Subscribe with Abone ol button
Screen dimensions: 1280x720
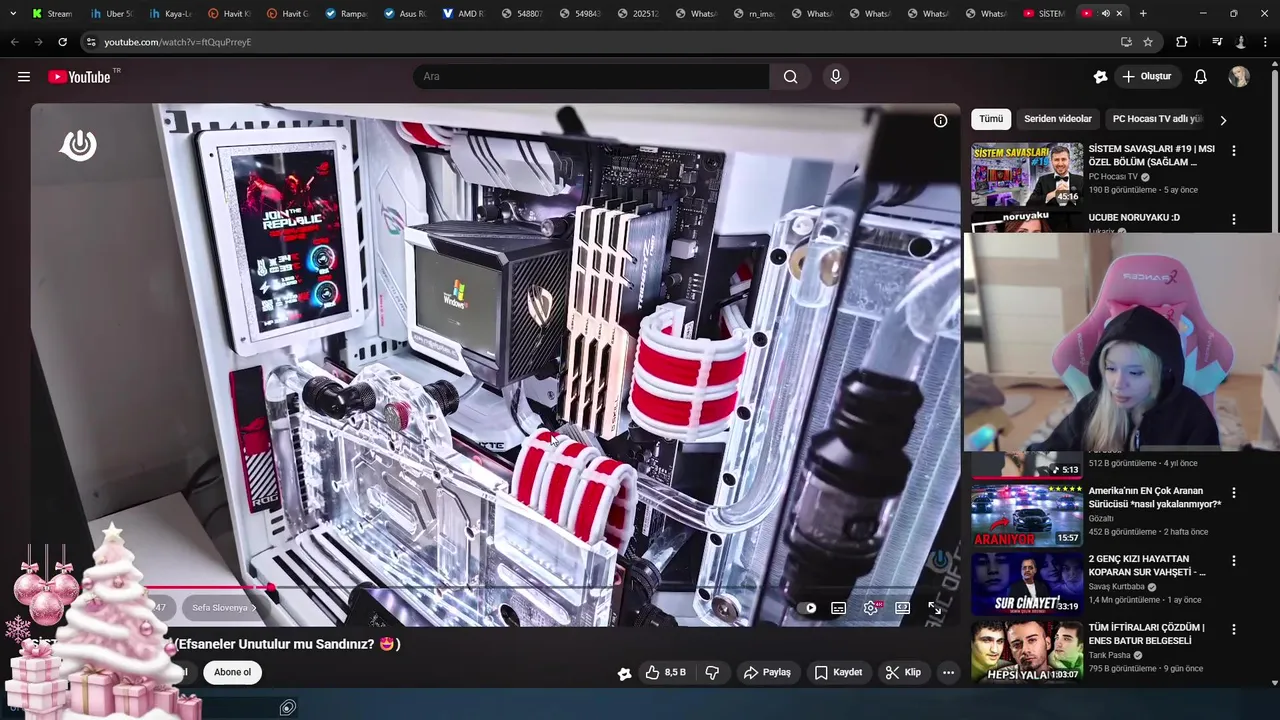click(x=232, y=673)
